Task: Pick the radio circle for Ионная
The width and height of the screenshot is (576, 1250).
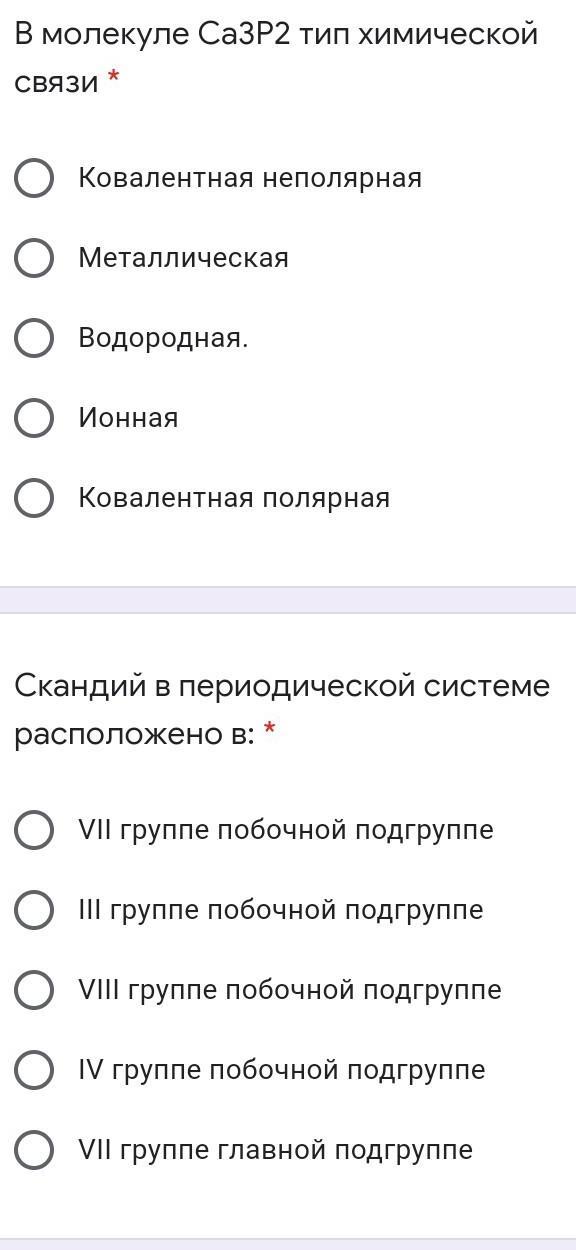Action: (34, 418)
